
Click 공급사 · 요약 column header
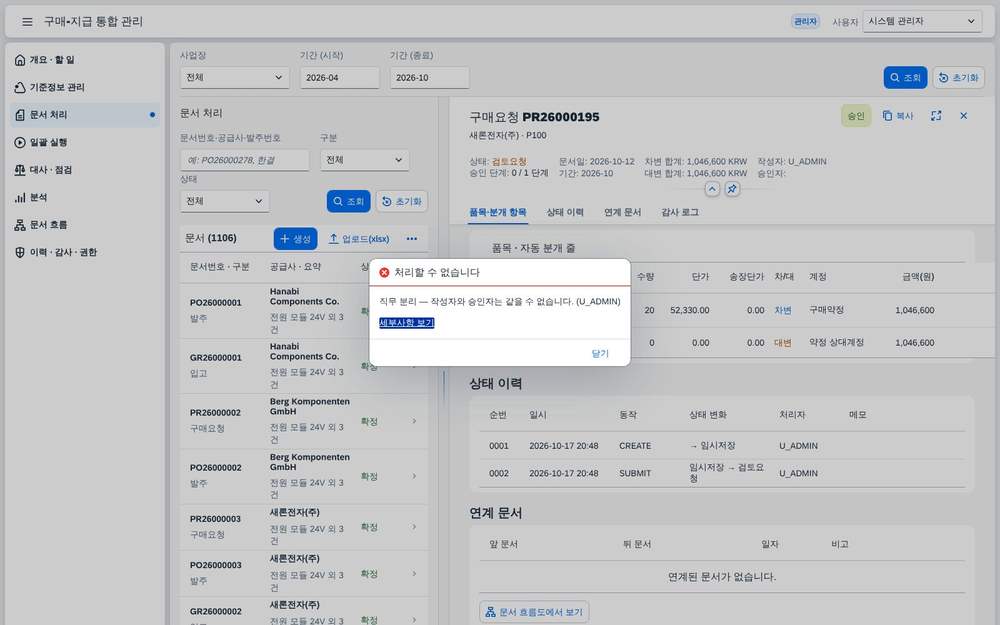295,267
